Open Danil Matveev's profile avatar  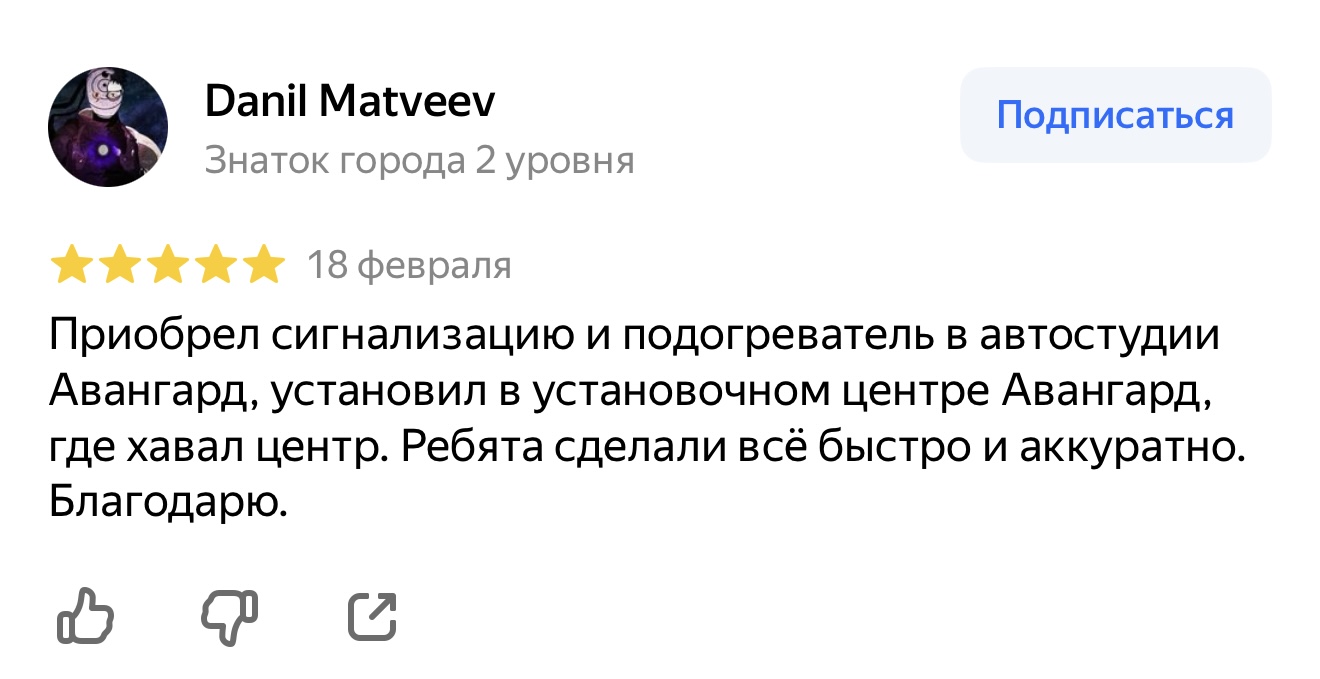[x=108, y=127]
